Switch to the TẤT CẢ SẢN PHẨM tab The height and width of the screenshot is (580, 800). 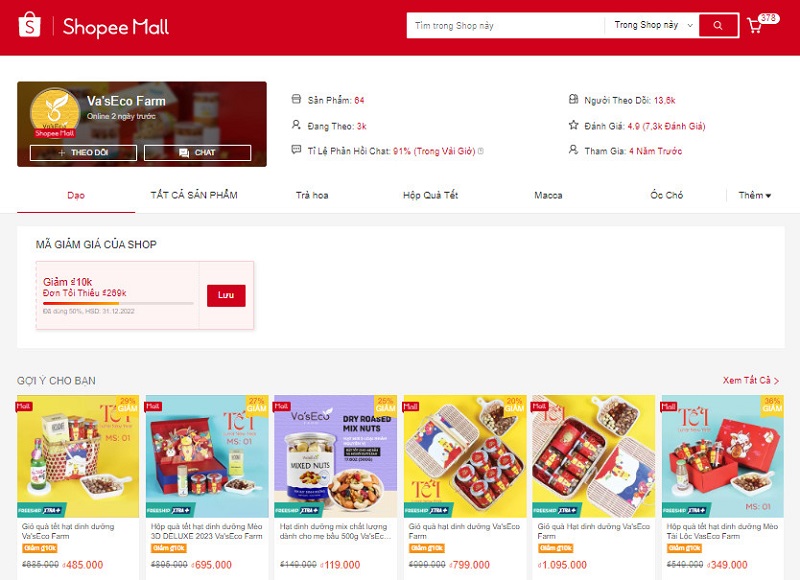tap(194, 195)
